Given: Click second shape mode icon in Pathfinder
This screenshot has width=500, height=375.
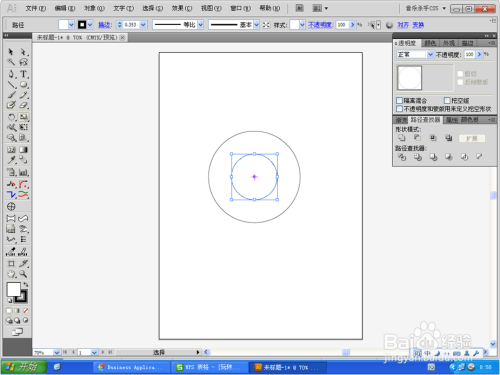Looking at the screenshot, I should pyautogui.click(x=417, y=138).
